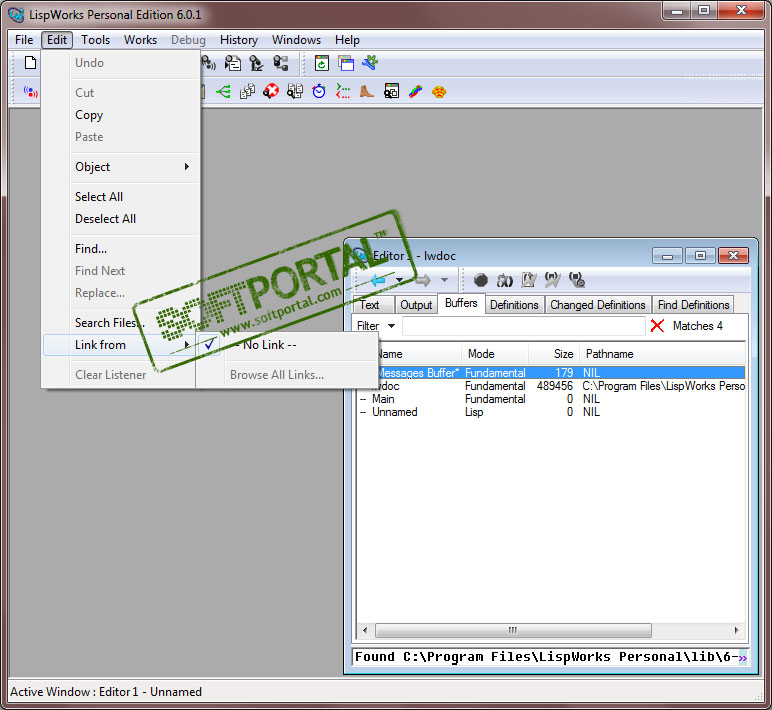Screen dimensions: 772x710
Task: Click the orange shell icon
Action: (439, 92)
